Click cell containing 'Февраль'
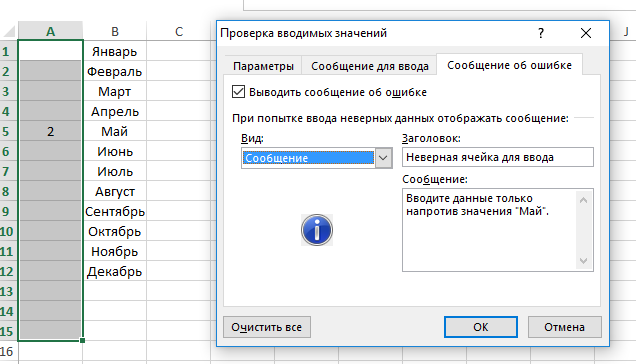The height and width of the screenshot is (364, 636). click(115, 71)
